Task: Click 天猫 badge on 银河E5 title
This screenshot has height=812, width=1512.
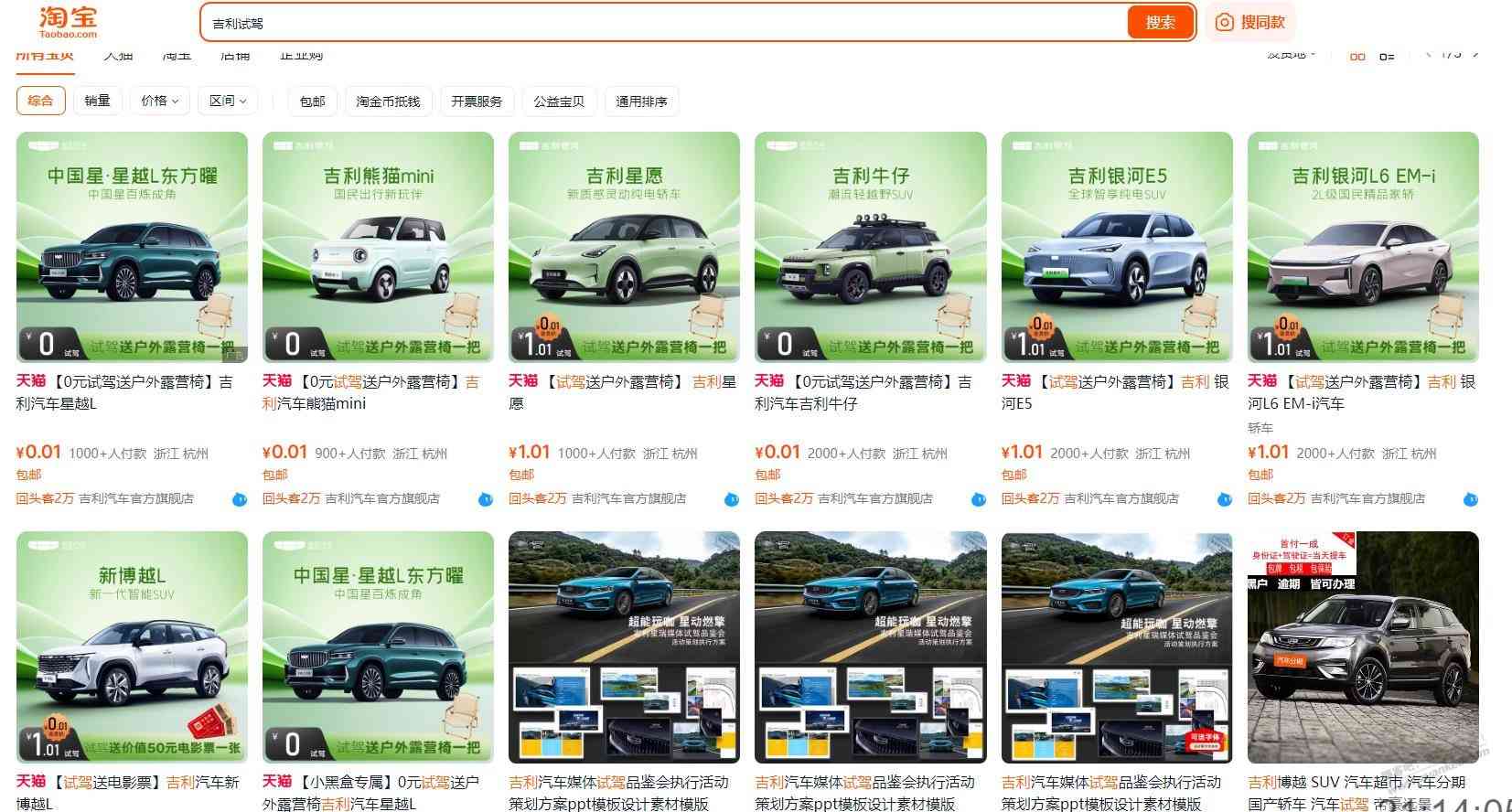Action: click(1016, 380)
